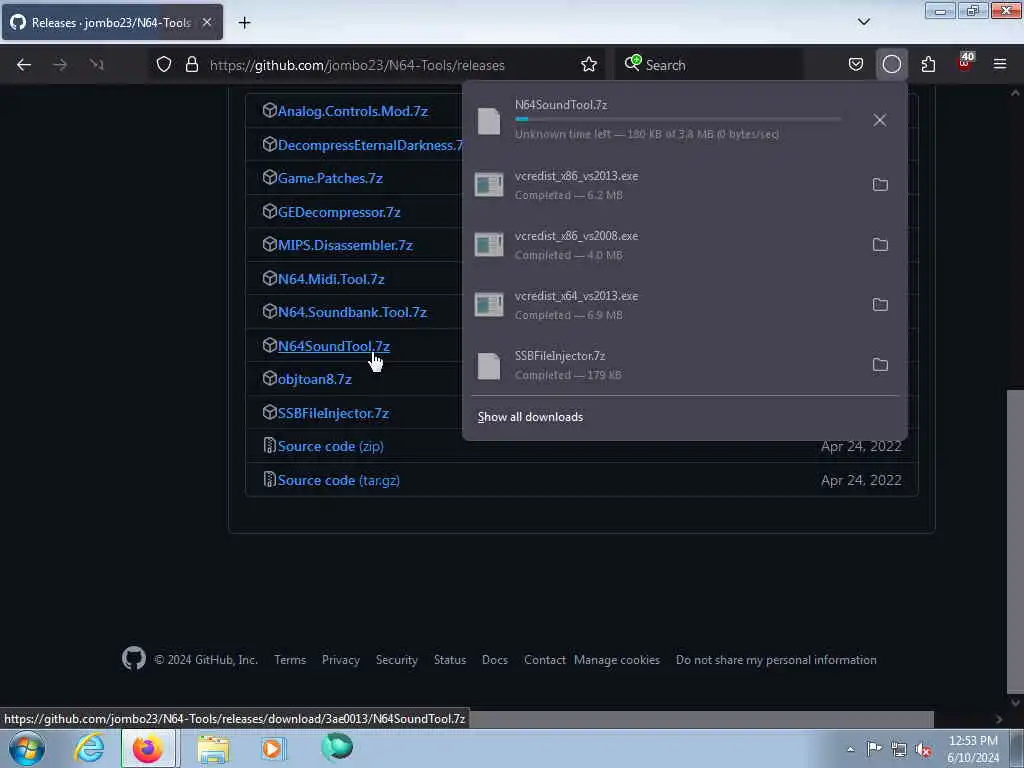Open the Action Center flag icon
Viewport: 1024px width, 768px height.
coord(874,749)
